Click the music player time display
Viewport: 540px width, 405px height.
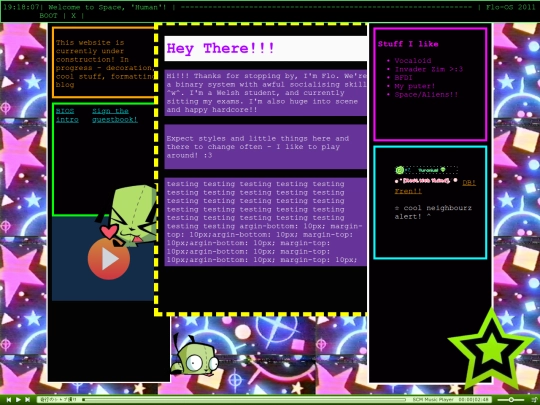(x=473, y=399)
